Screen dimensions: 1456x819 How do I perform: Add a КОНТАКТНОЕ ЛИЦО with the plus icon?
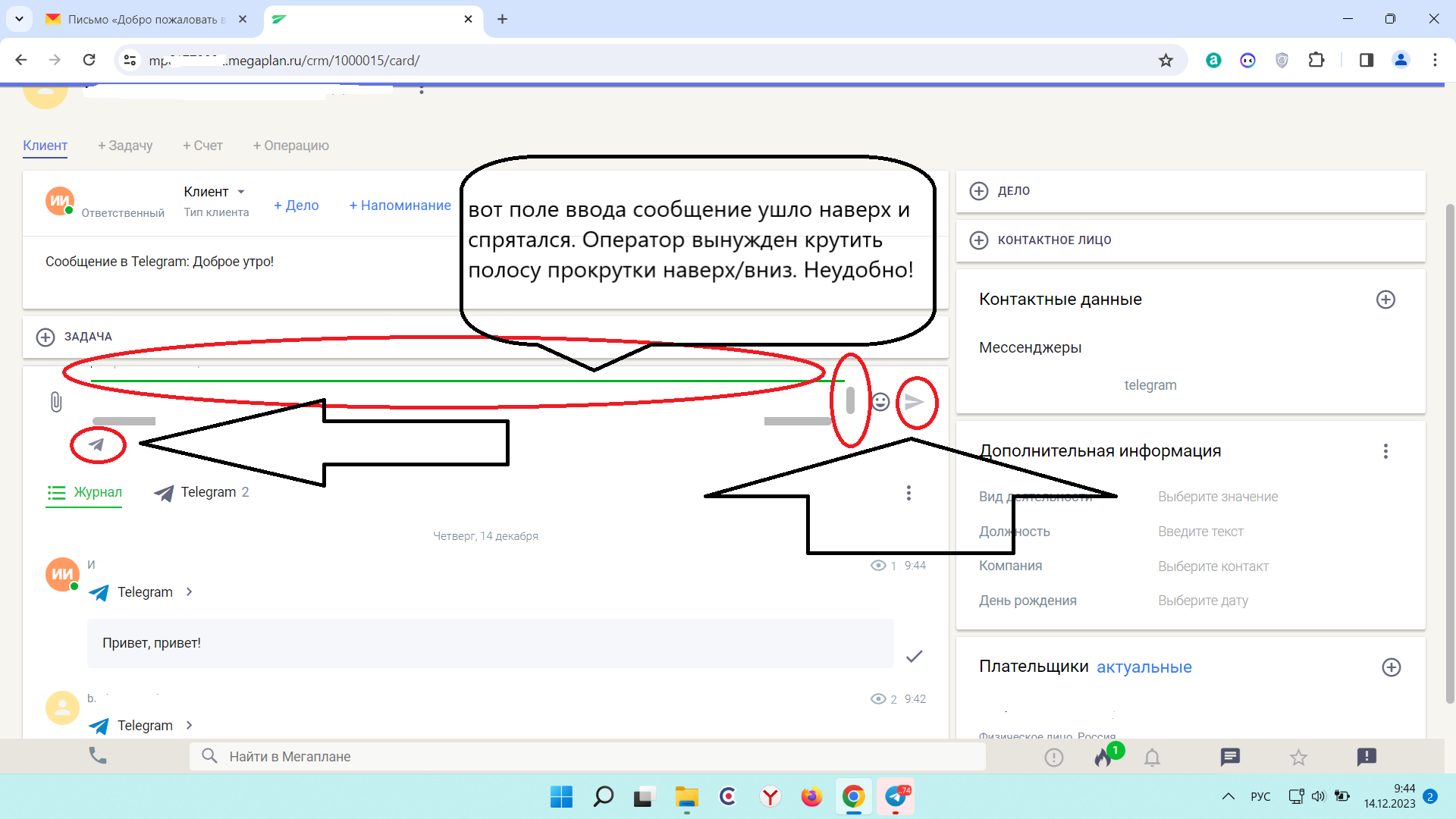click(979, 240)
